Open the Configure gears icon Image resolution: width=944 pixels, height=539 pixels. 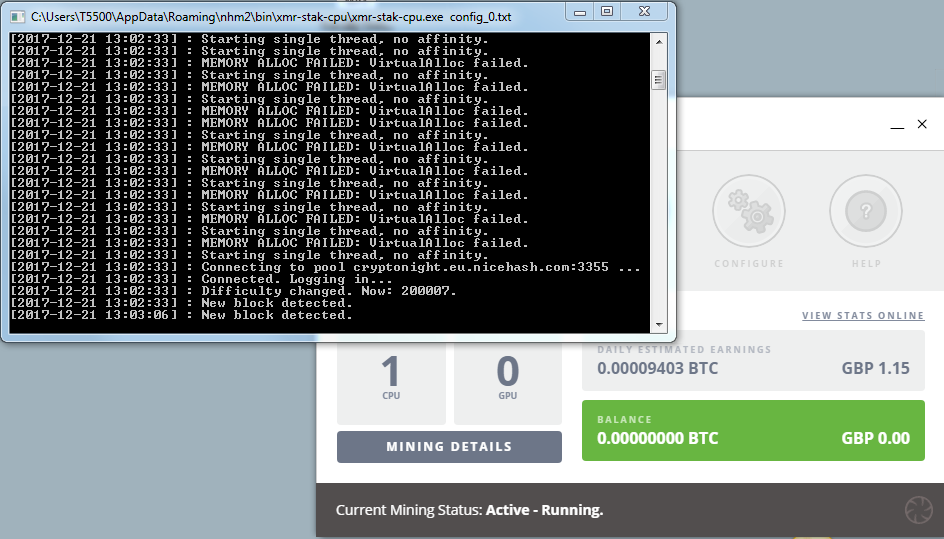point(748,211)
